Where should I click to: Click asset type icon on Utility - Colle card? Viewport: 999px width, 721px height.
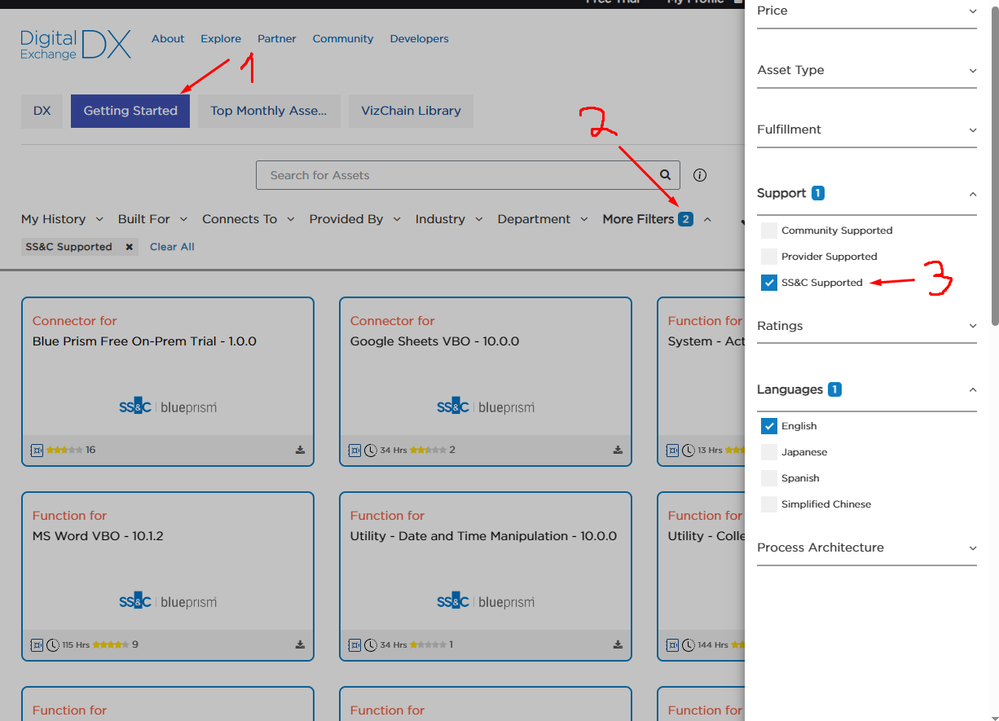(672, 645)
